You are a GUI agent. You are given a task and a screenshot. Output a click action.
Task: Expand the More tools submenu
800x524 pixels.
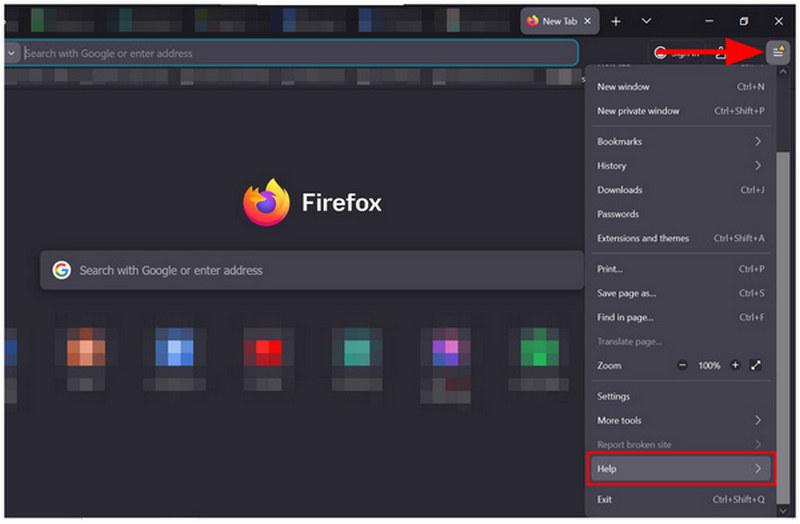681,420
